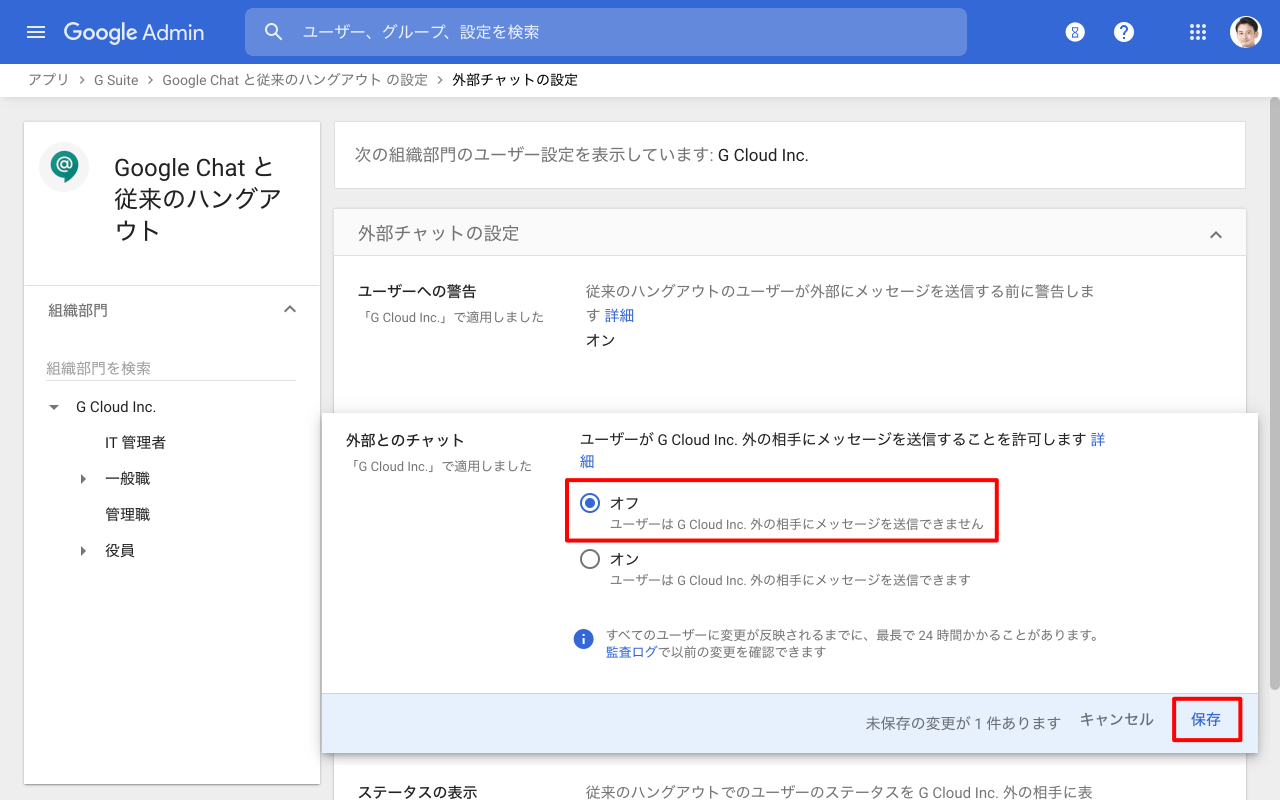Screen dimensions: 1280x800
Task: Select G Cloud Inc. organization
Action: [116, 407]
